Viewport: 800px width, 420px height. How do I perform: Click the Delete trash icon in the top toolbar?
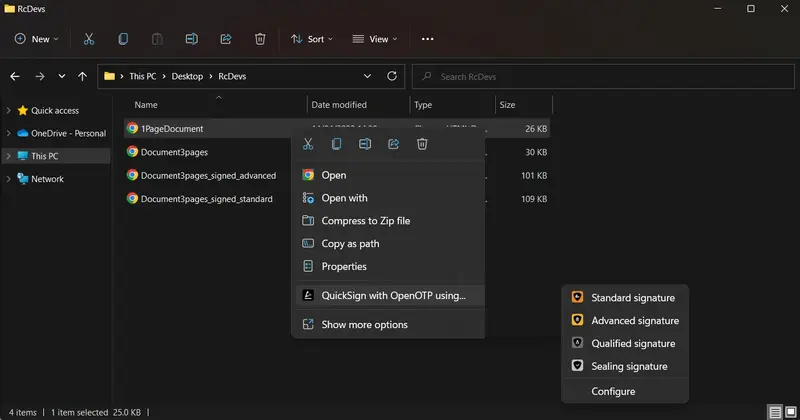click(x=260, y=39)
